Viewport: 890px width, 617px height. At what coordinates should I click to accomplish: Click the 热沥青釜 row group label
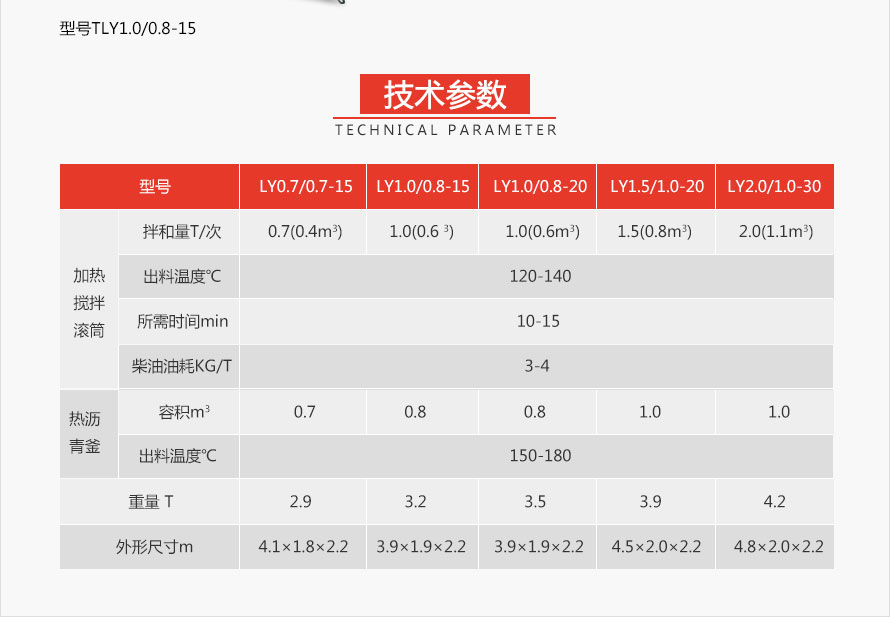86,432
